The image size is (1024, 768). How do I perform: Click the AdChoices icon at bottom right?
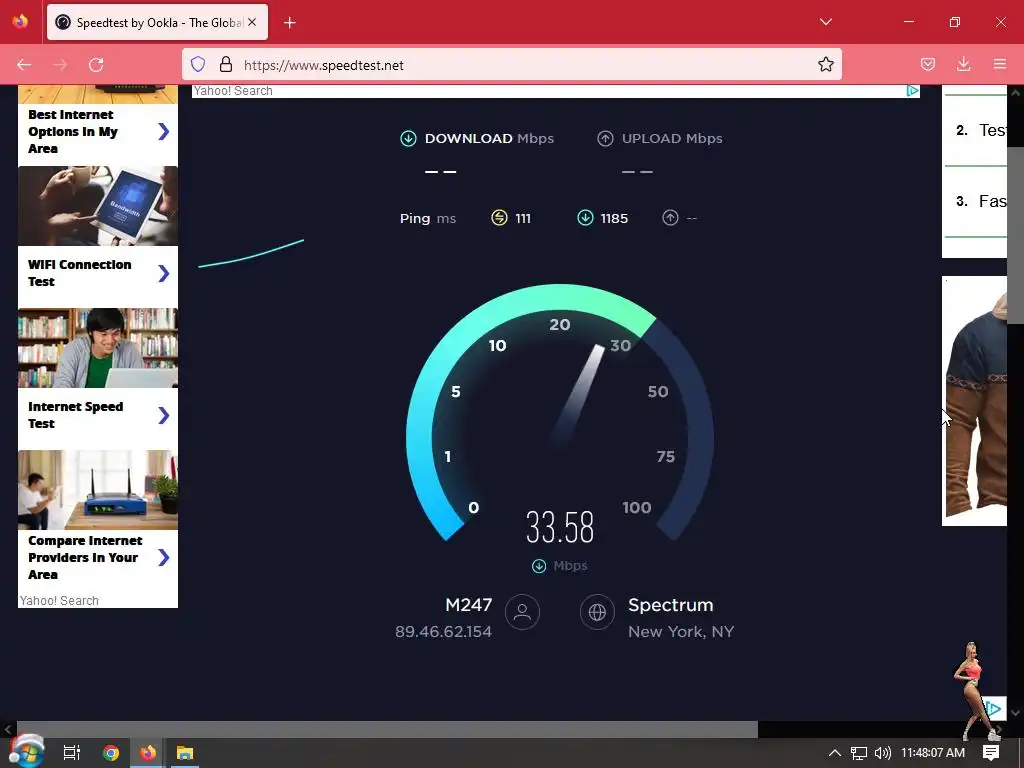(x=995, y=709)
